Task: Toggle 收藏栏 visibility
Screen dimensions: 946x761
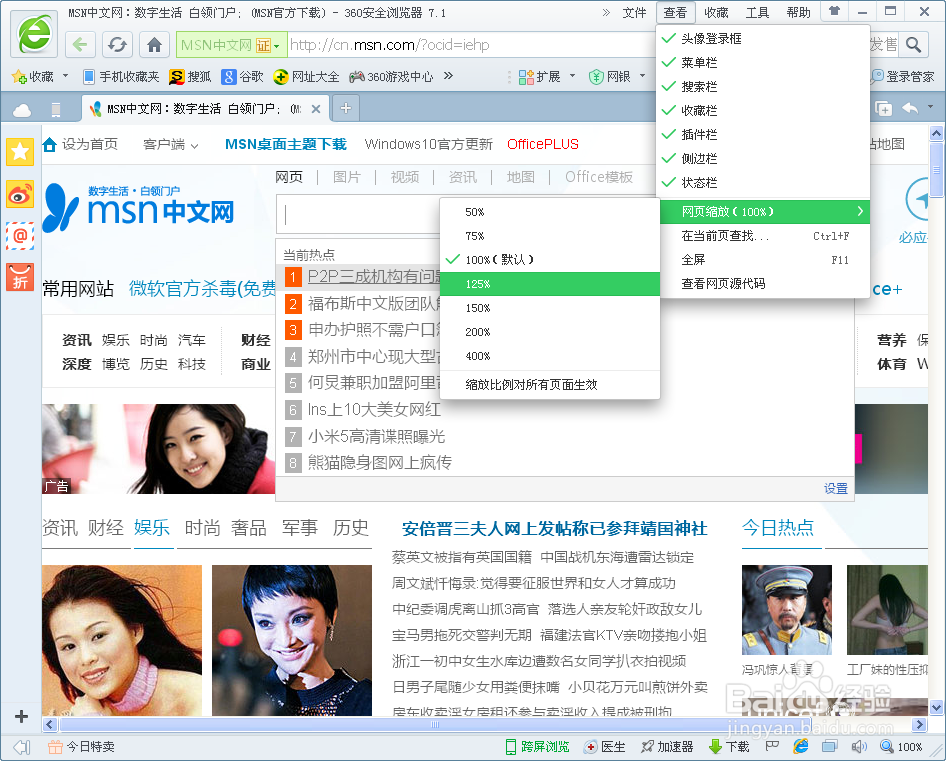Action: tap(763, 110)
